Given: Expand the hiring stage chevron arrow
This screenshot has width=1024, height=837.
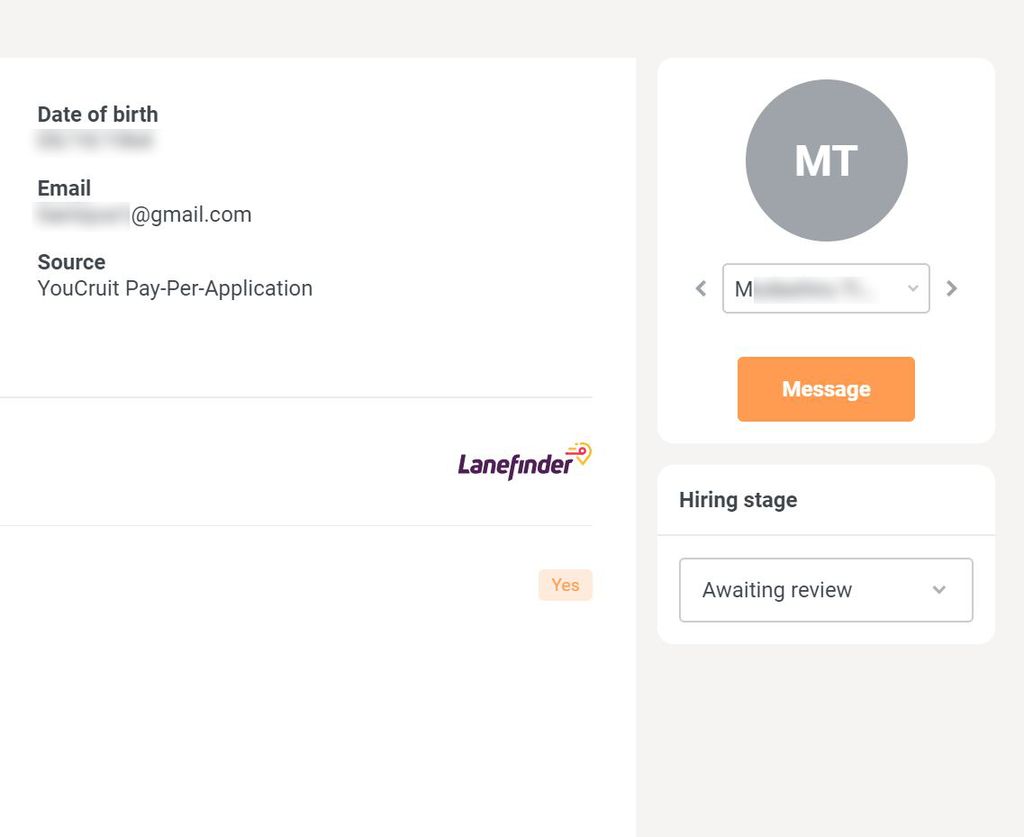Looking at the screenshot, I should [x=939, y=590].
